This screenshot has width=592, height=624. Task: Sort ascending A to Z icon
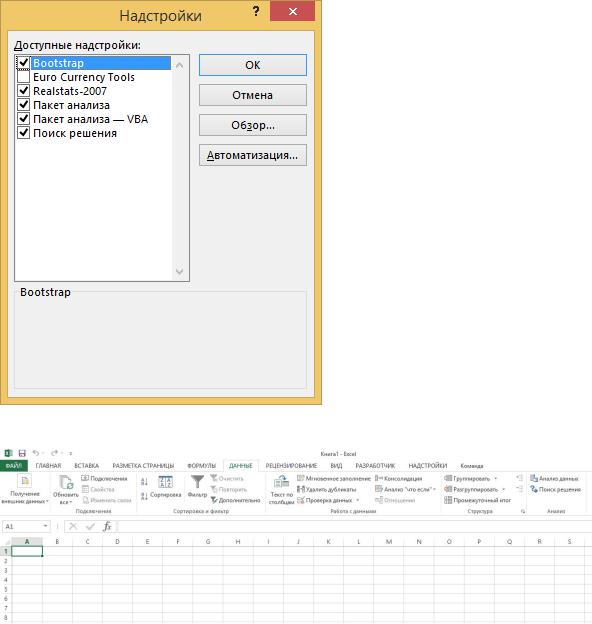point(144,482)
